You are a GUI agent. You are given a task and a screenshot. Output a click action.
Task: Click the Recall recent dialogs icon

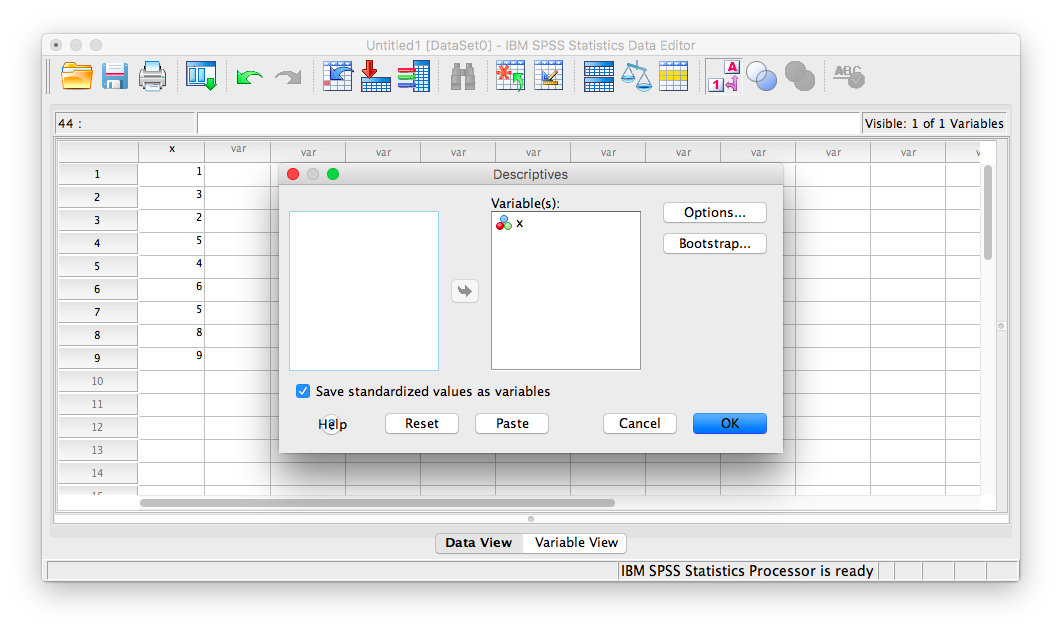click(201, 76)
